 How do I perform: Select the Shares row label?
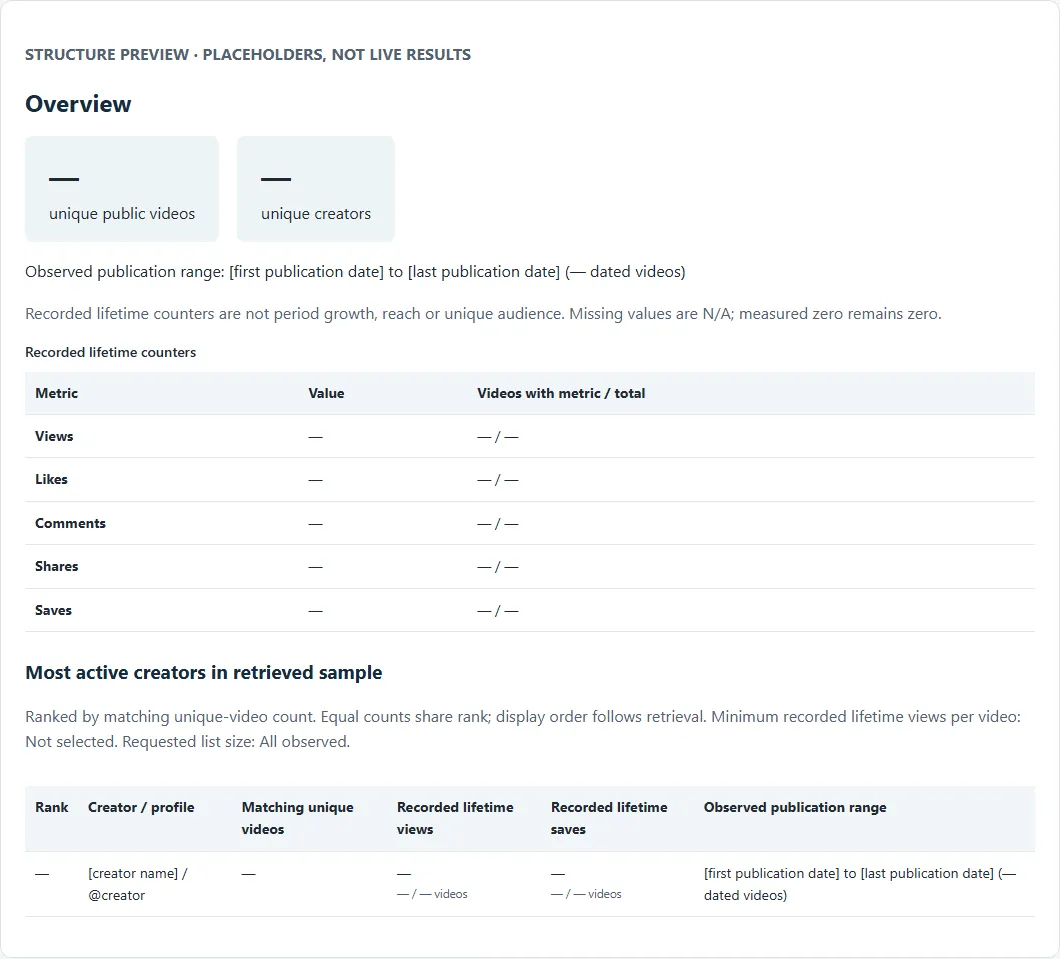57,566
